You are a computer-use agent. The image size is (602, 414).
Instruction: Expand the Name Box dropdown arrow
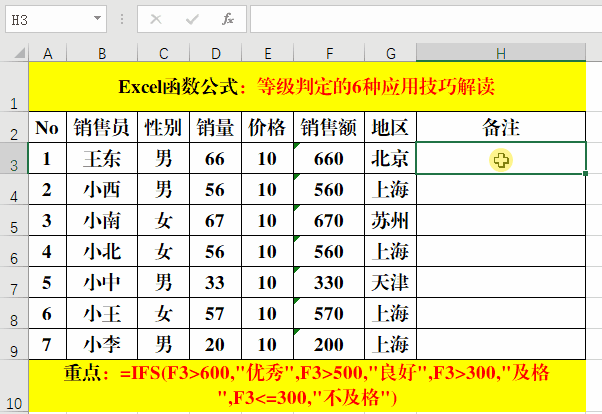[96, 18]
